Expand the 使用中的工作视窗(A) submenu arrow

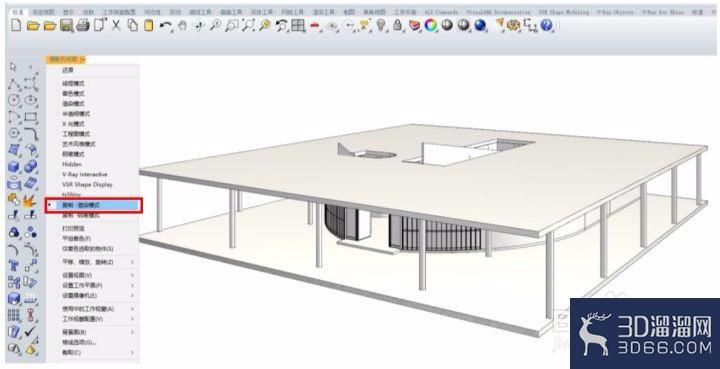point(133,309)
